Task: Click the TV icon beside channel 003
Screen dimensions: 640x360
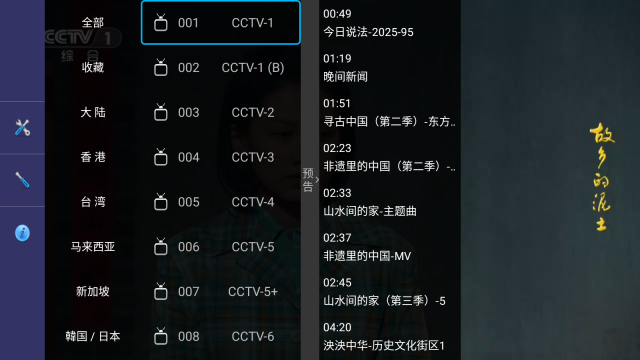Action: click(161, 112)
